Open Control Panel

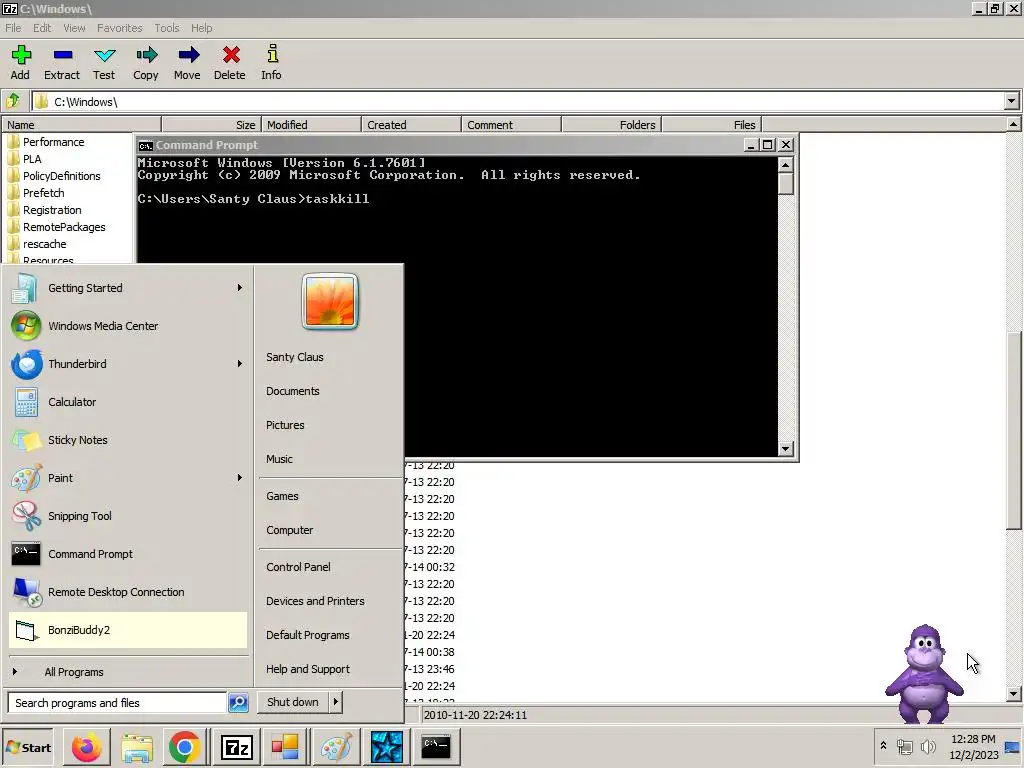point(298,567)
